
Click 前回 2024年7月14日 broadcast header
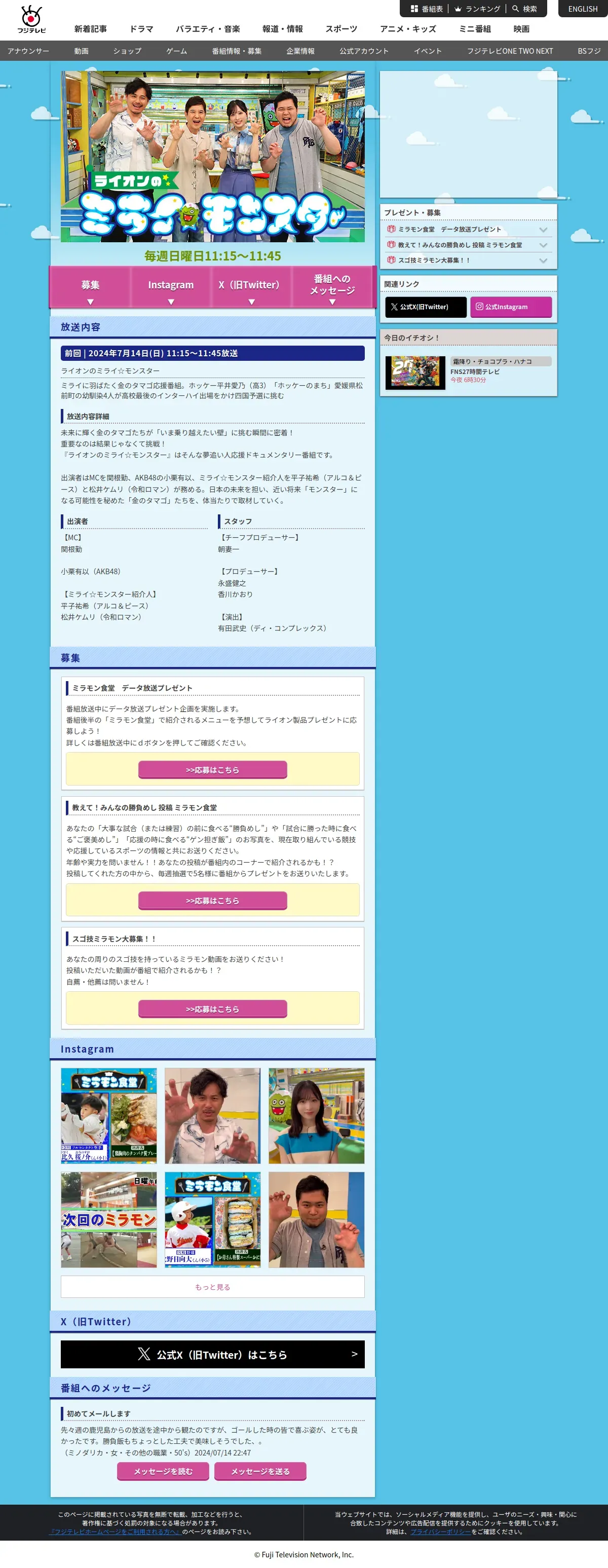point(212,353)
